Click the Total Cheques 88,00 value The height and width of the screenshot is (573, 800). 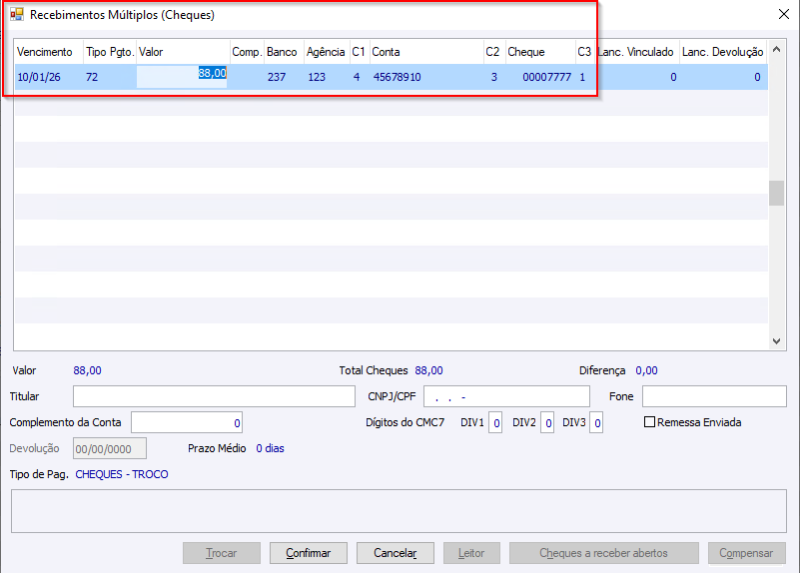click(x=429, y=370)
